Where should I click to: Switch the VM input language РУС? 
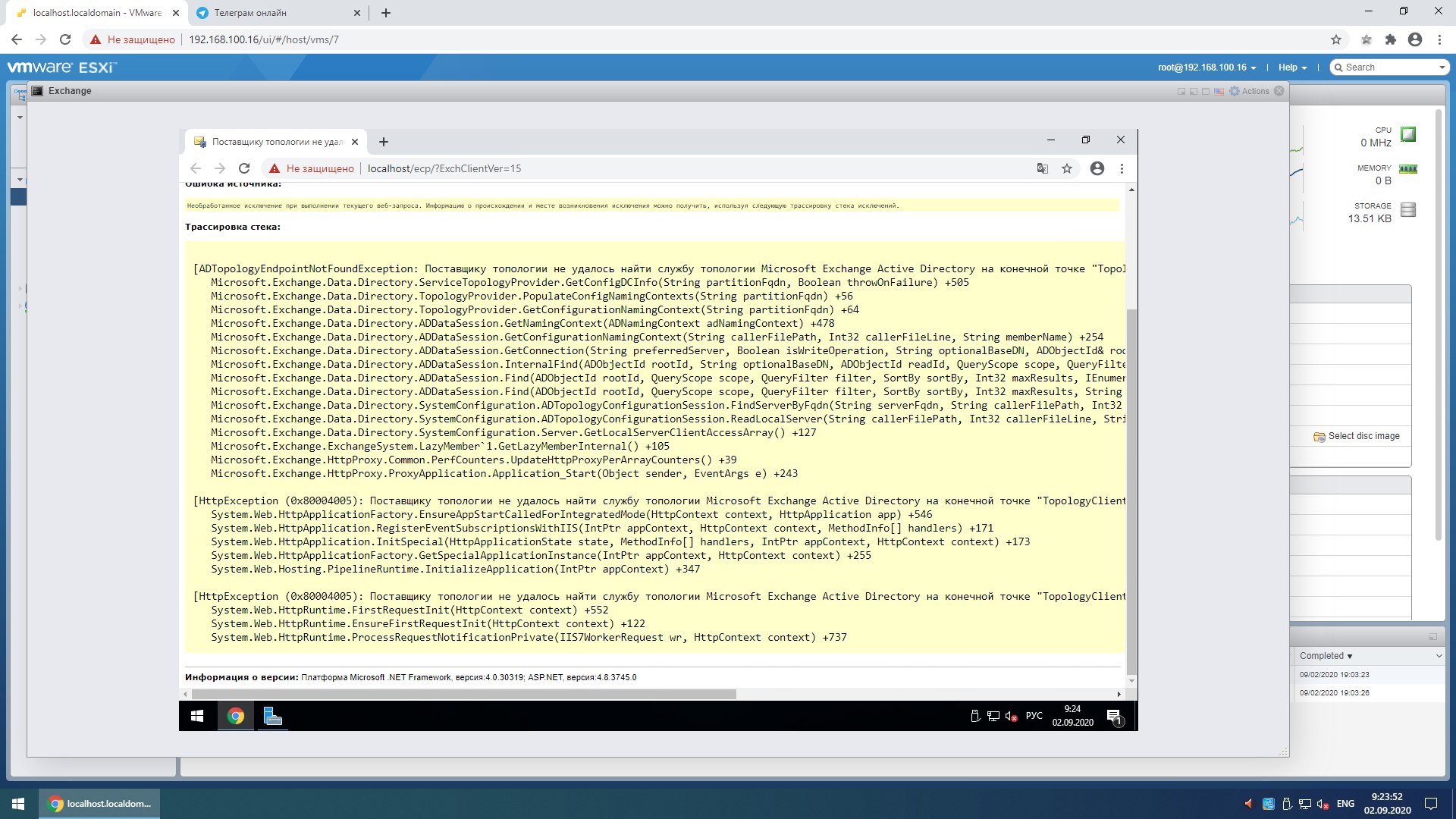(1034, 716)
